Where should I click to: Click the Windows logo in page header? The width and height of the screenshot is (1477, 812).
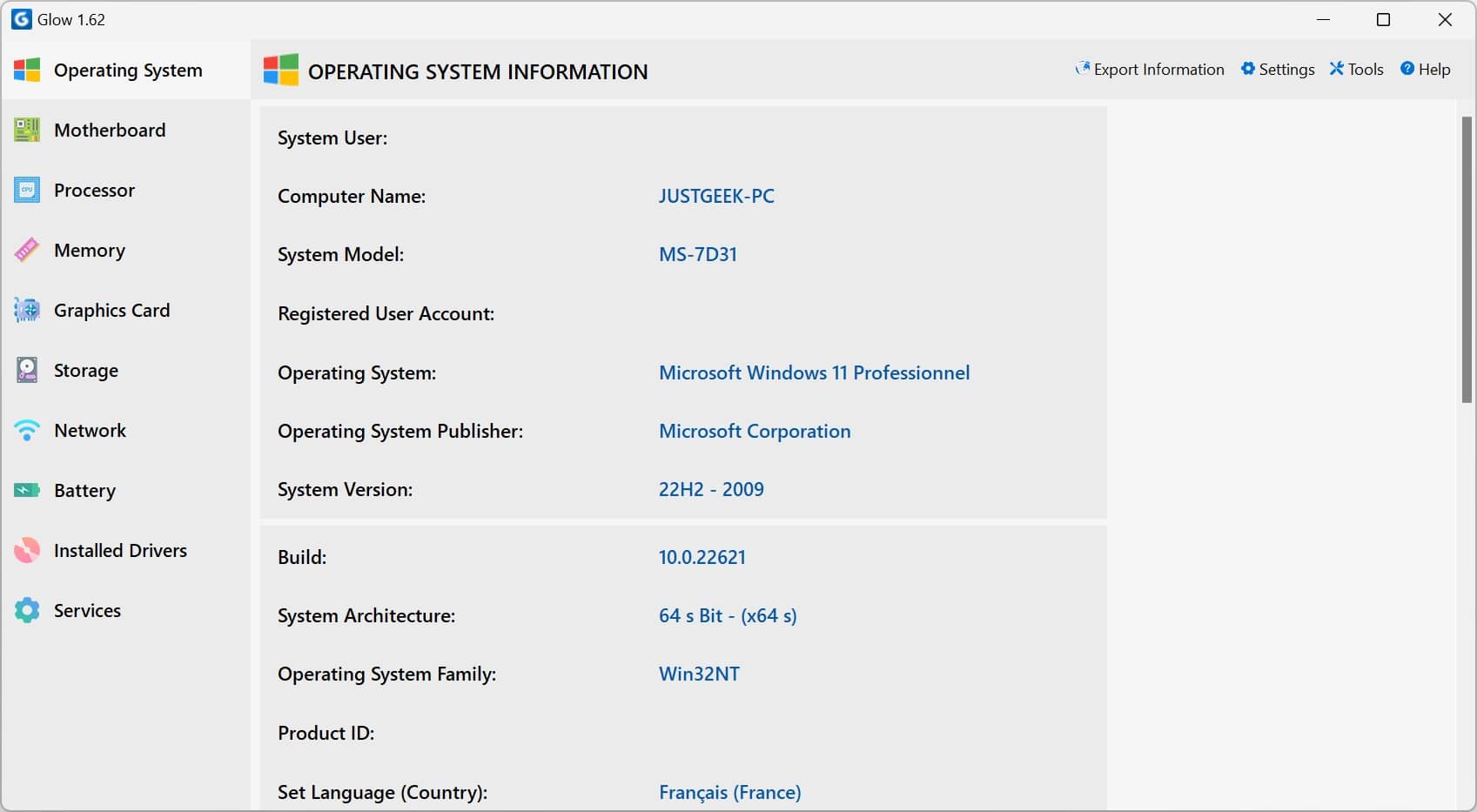[281, 70]
